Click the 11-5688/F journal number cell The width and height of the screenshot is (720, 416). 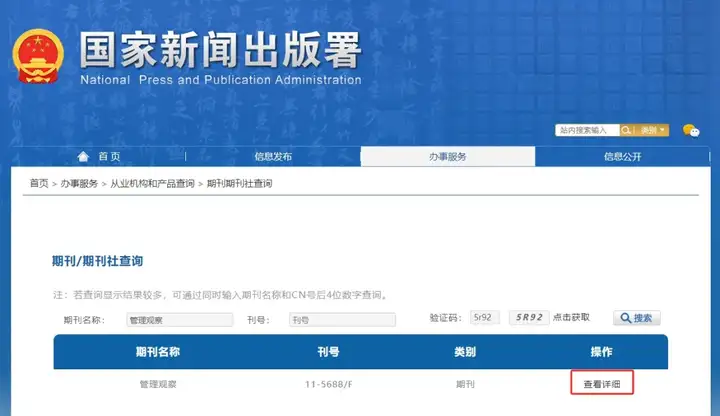point(328,384)
